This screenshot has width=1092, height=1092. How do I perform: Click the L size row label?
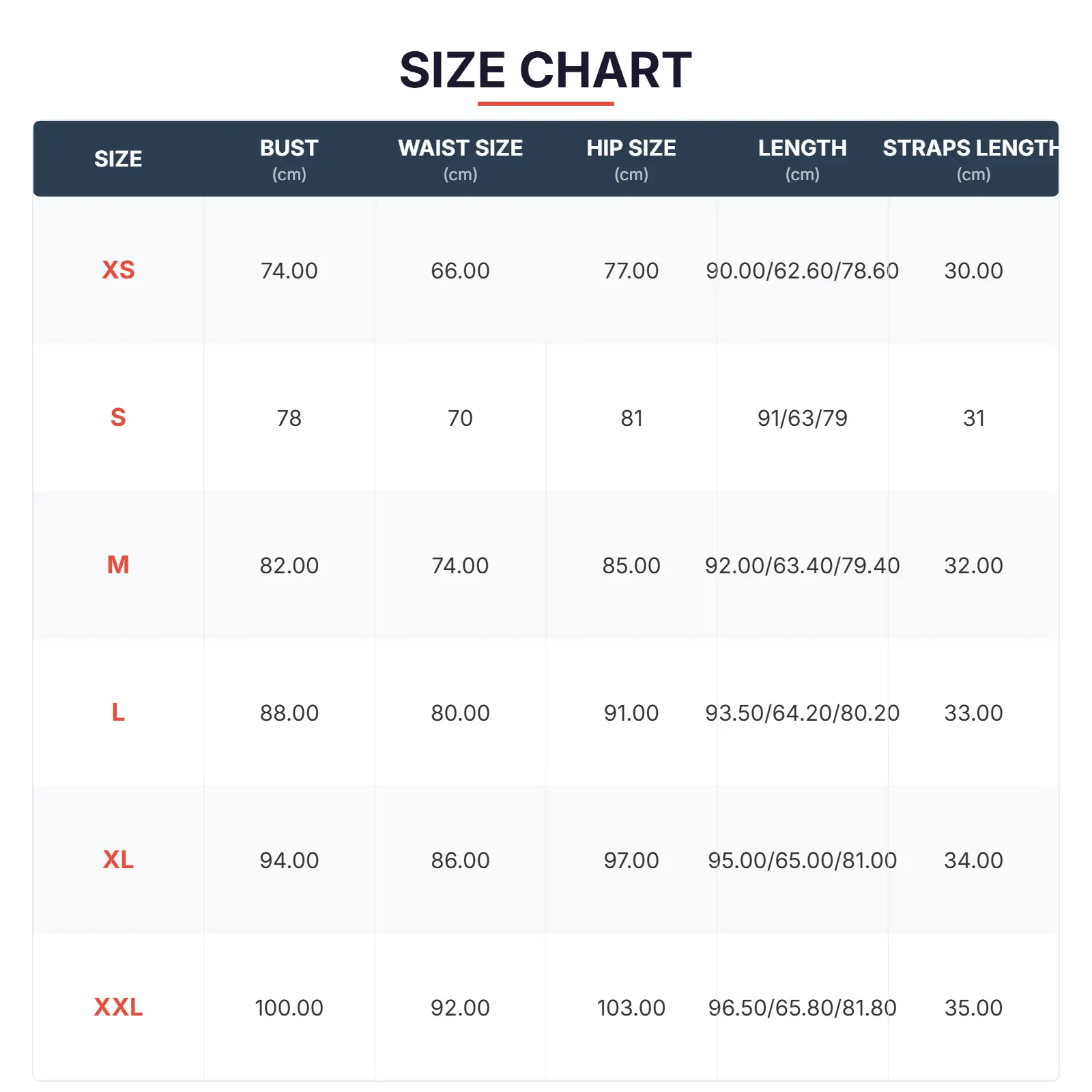pos(118,713)
